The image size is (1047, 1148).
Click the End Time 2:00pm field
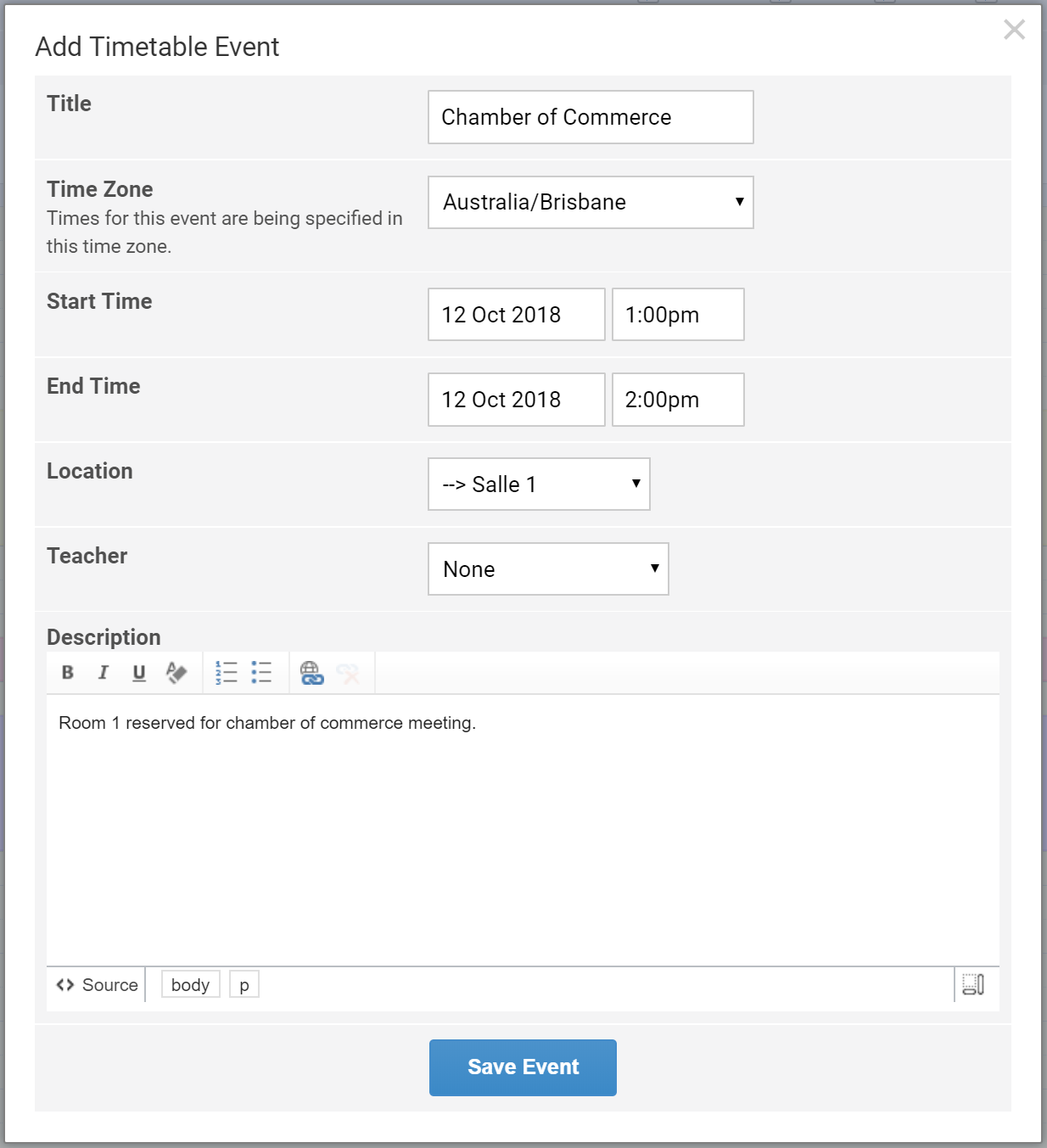coord(677,400)
